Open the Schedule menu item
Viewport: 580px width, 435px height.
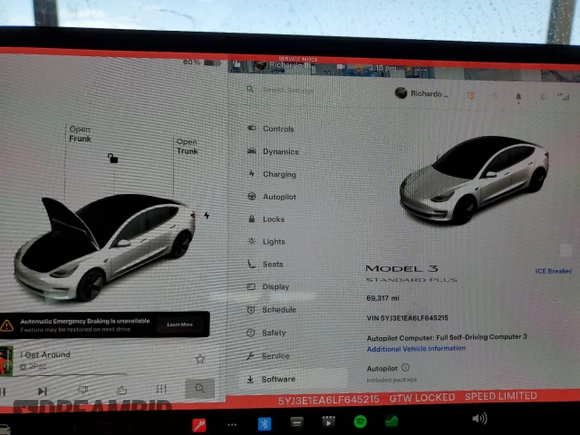pyautogui.click(x=272, y=310)
